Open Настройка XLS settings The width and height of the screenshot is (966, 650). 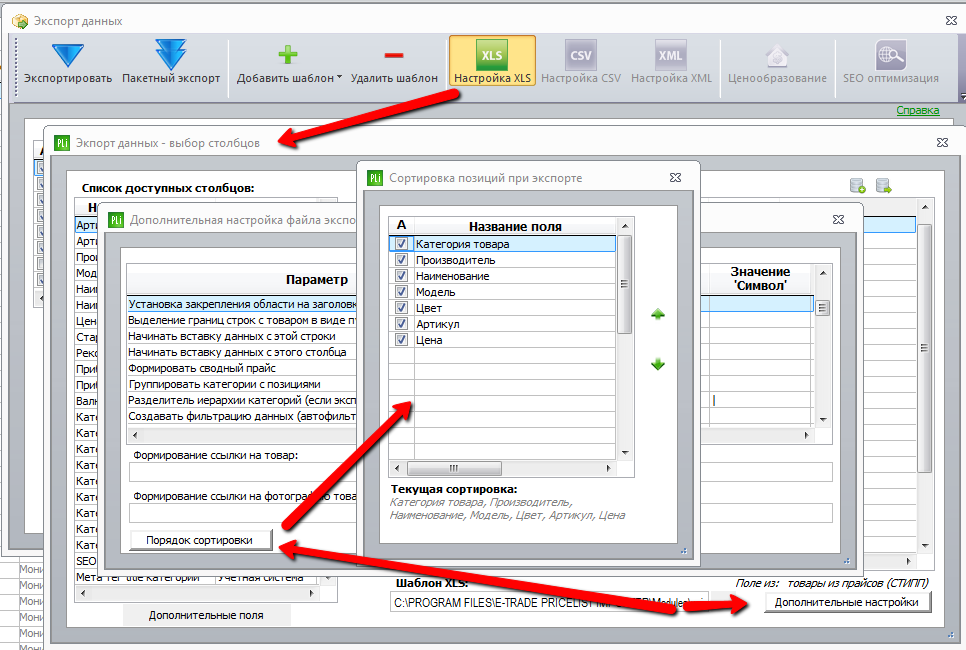click(x=492, y=62)
